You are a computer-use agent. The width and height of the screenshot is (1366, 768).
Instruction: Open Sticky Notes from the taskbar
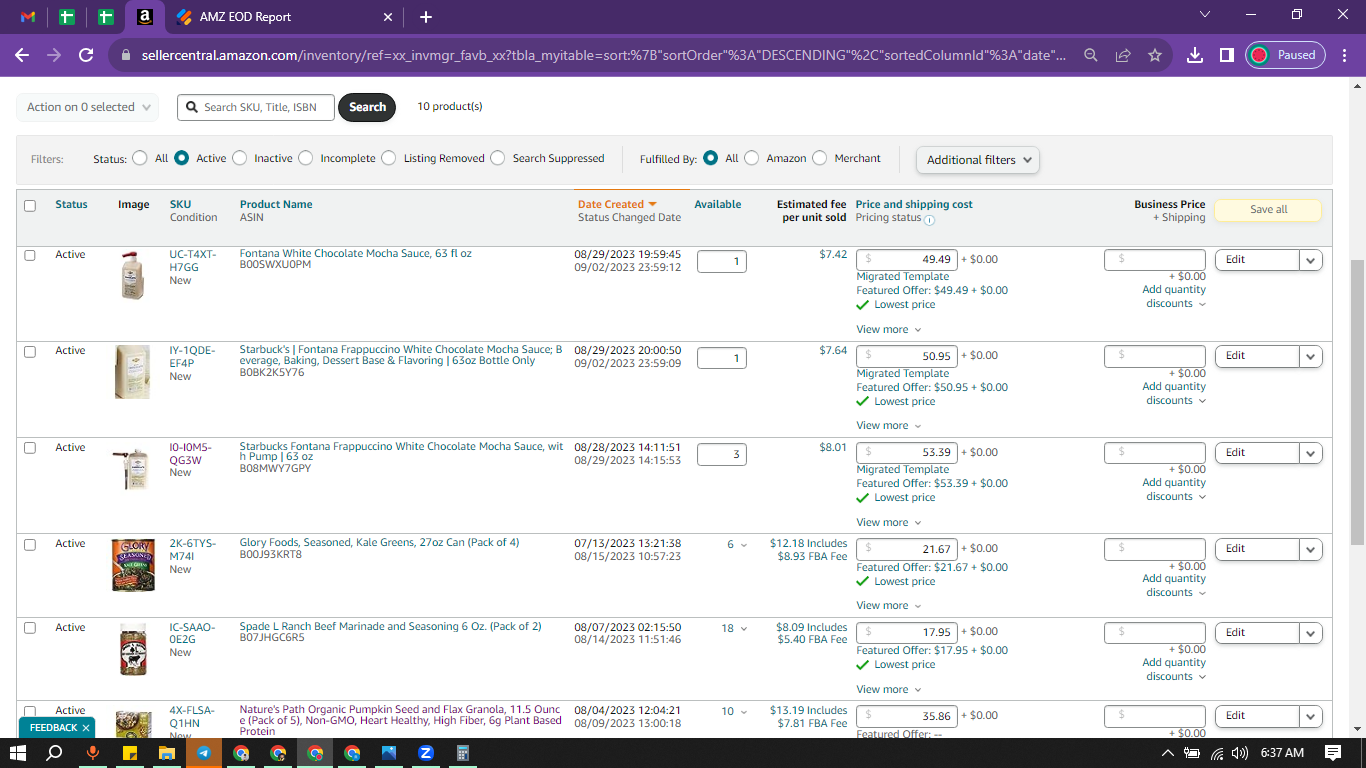click(130, 753)
